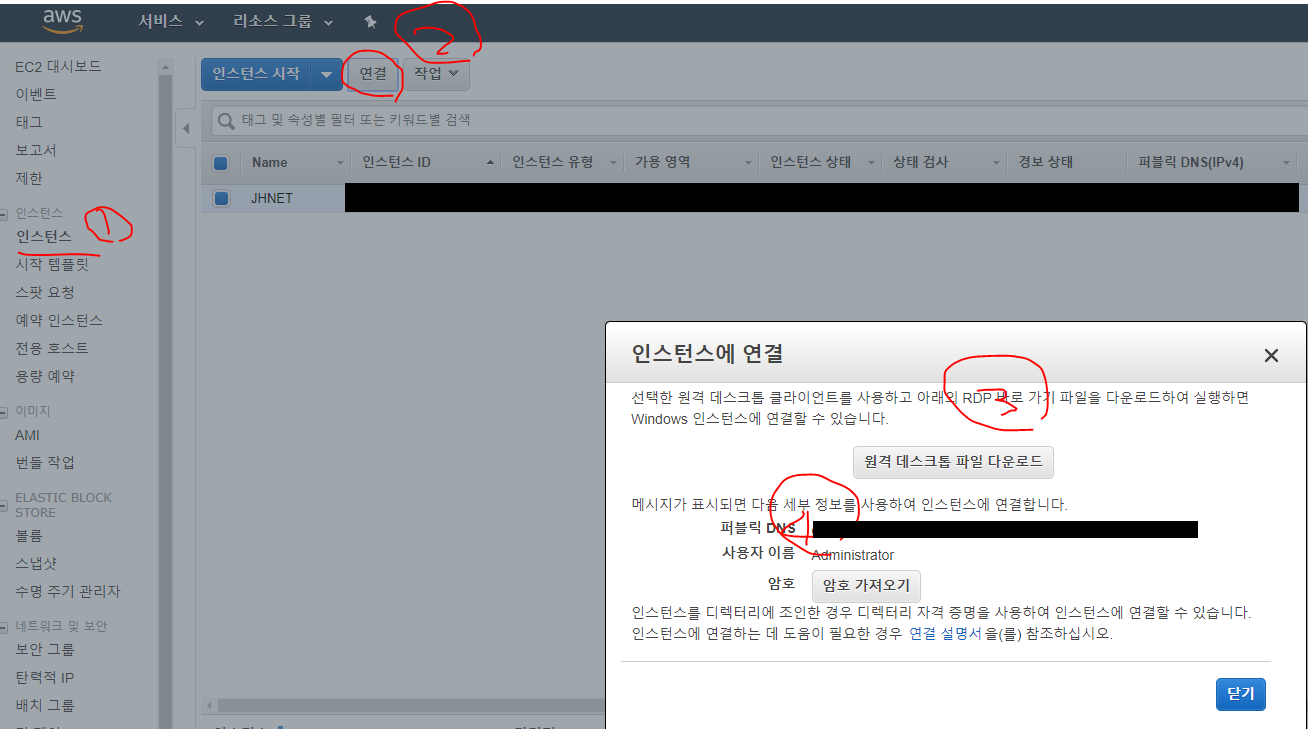Image resolution: width=1308 pixels, height=729 pixels.
Task: Open 제한 in the sidebar
Action: (29, 178)
